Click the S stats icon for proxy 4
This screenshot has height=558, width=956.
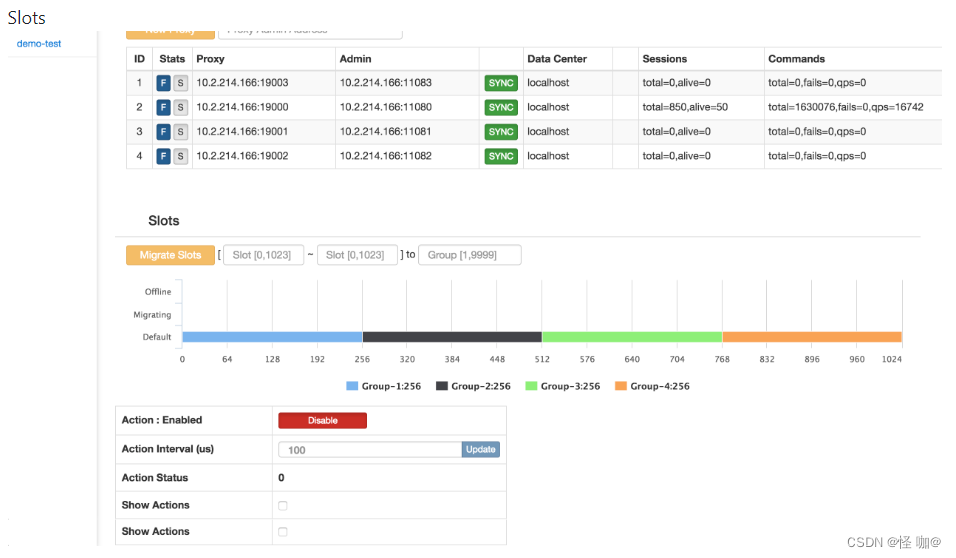tap(180, 156)
